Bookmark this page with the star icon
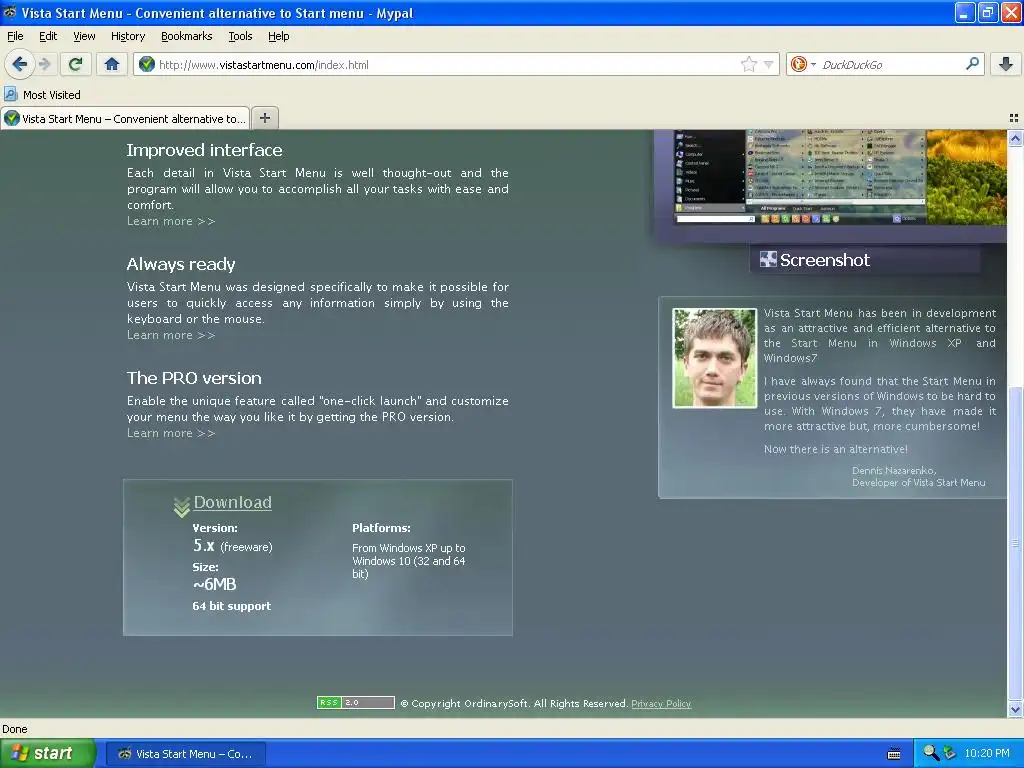Image resolution: width=1024 pixels, height=768 pixels. [748, 64]
